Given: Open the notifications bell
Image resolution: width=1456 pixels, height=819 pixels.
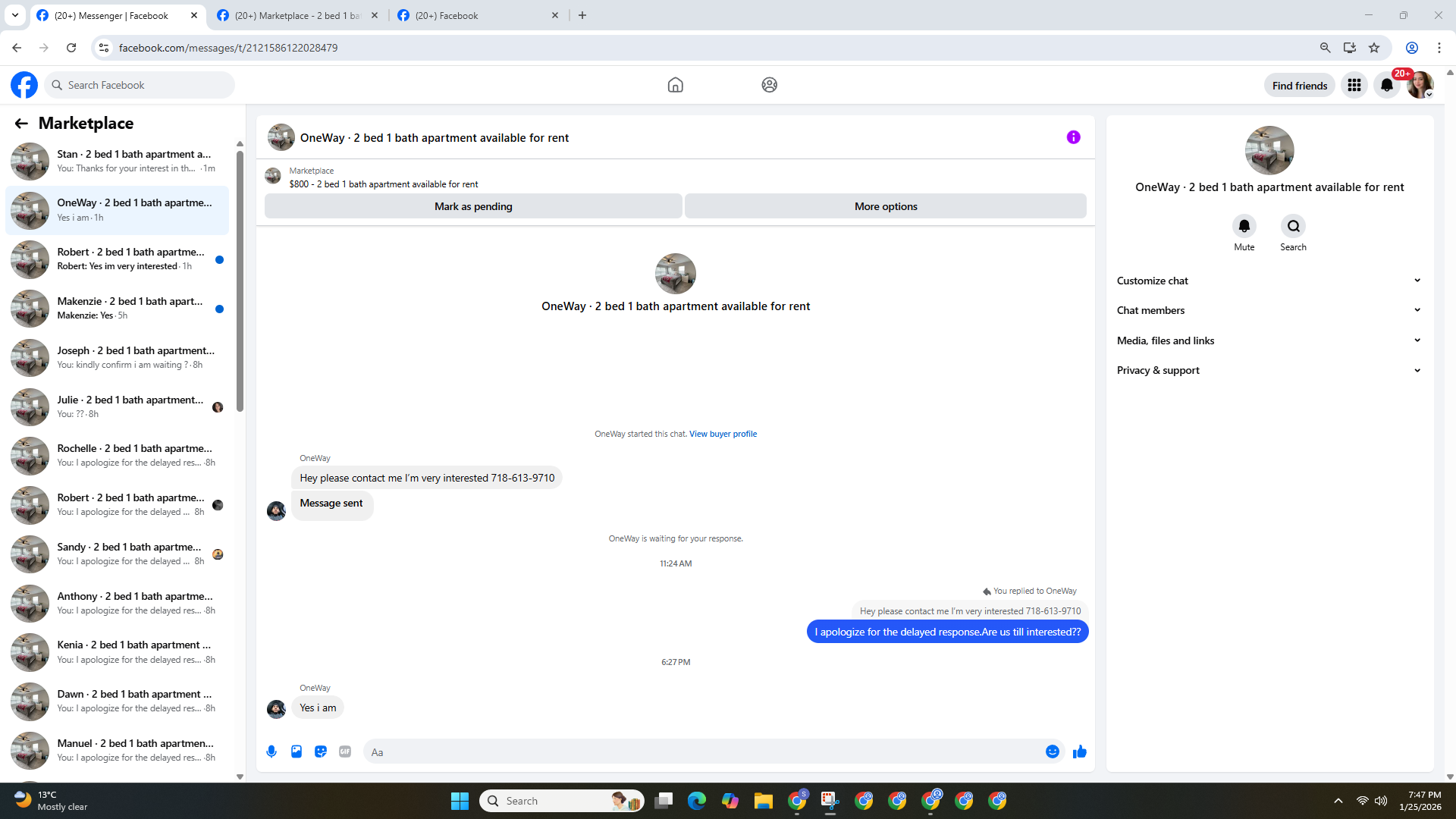Looking at the screenshot, I should click(x=1387, y=85).
